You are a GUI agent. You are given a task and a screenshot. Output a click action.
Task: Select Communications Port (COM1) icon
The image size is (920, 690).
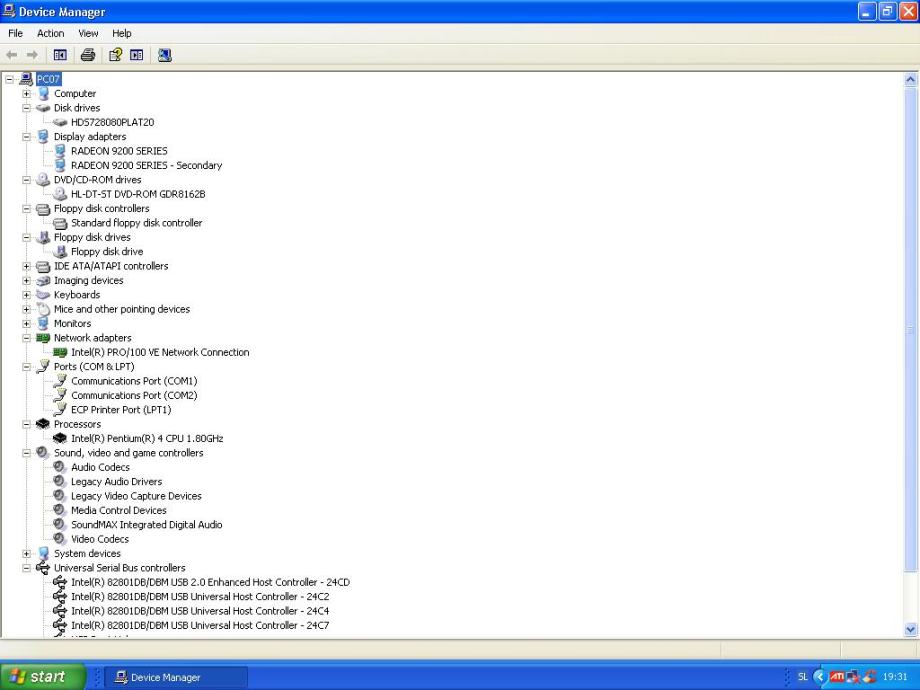60,381
